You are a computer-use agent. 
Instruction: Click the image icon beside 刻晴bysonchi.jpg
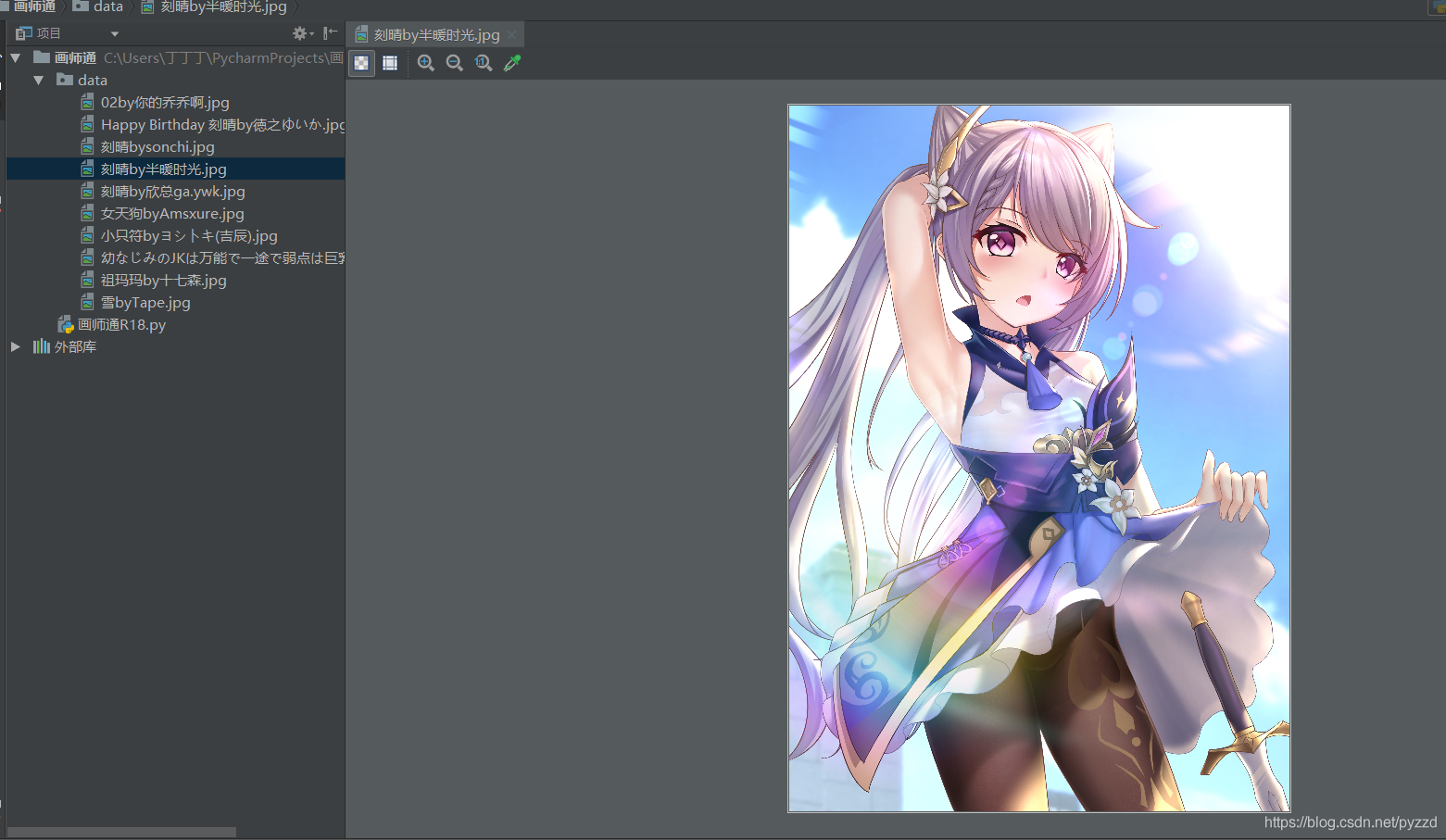87,146
